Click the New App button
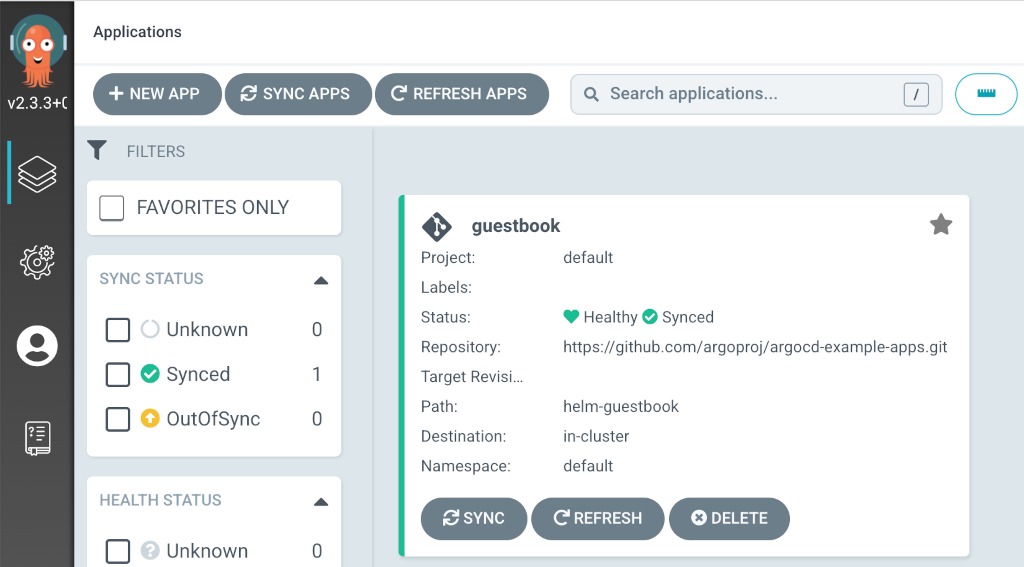The image size is (1024, 567). tap(157, 94)
